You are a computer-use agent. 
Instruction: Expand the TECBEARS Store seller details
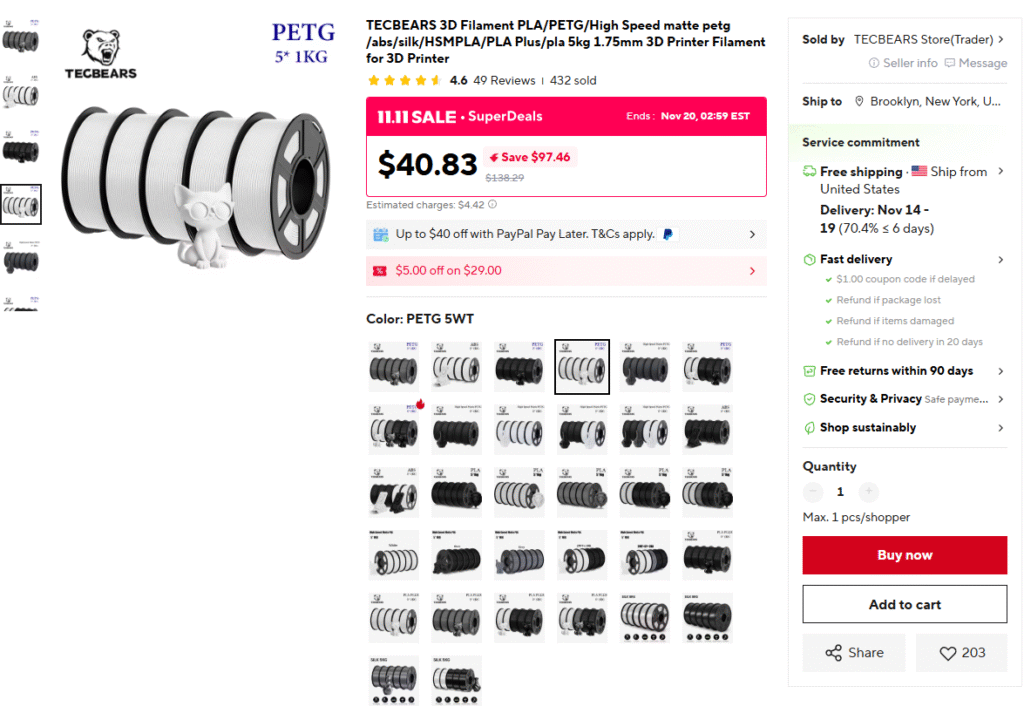1001,40
